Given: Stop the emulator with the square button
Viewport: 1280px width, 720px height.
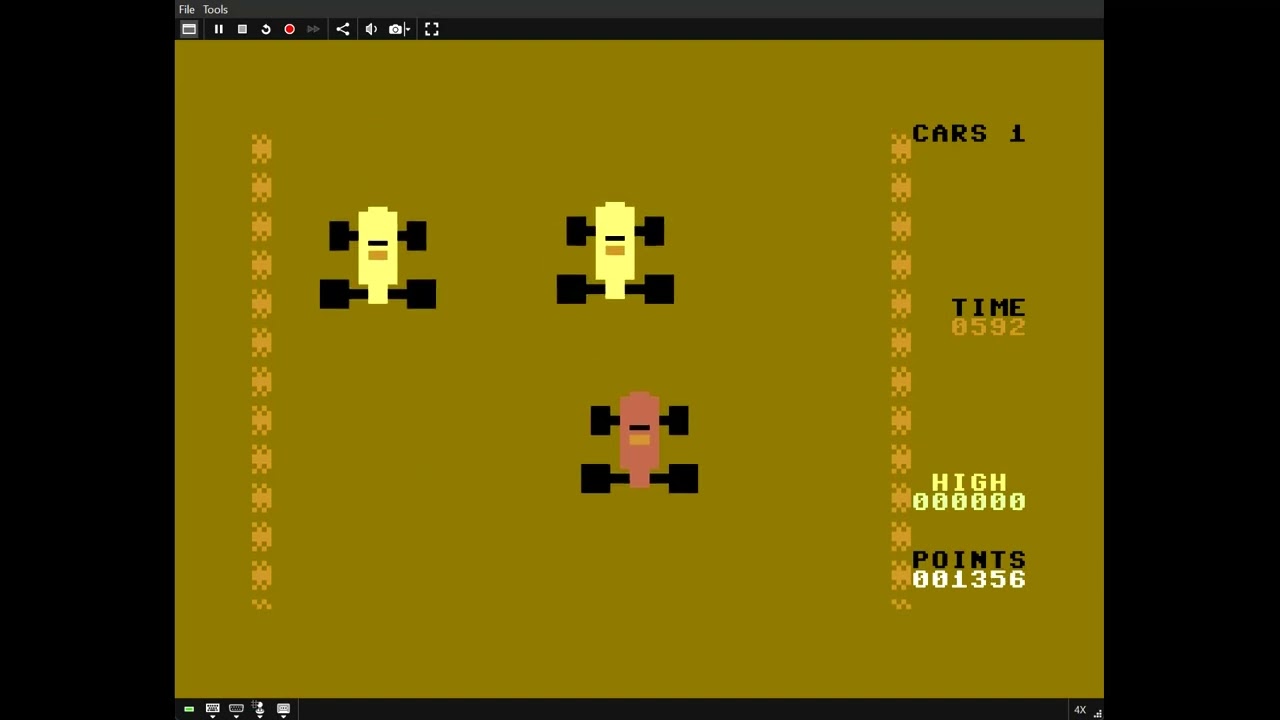Looking at the screenshot, I should tap(242, 29).
